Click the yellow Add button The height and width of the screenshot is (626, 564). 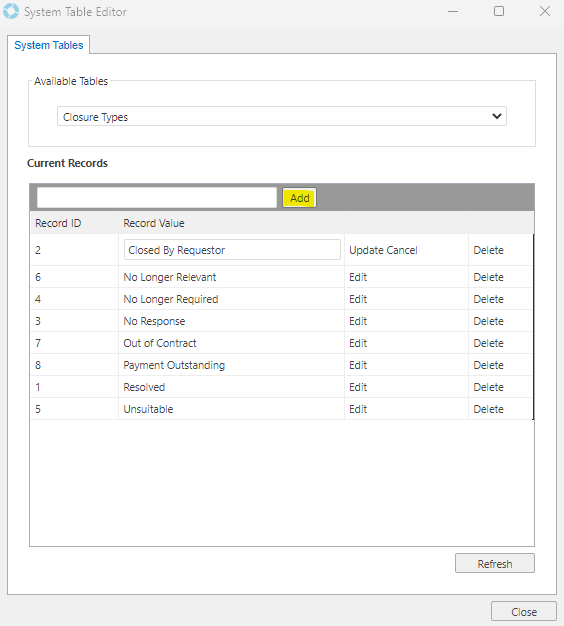299,198
